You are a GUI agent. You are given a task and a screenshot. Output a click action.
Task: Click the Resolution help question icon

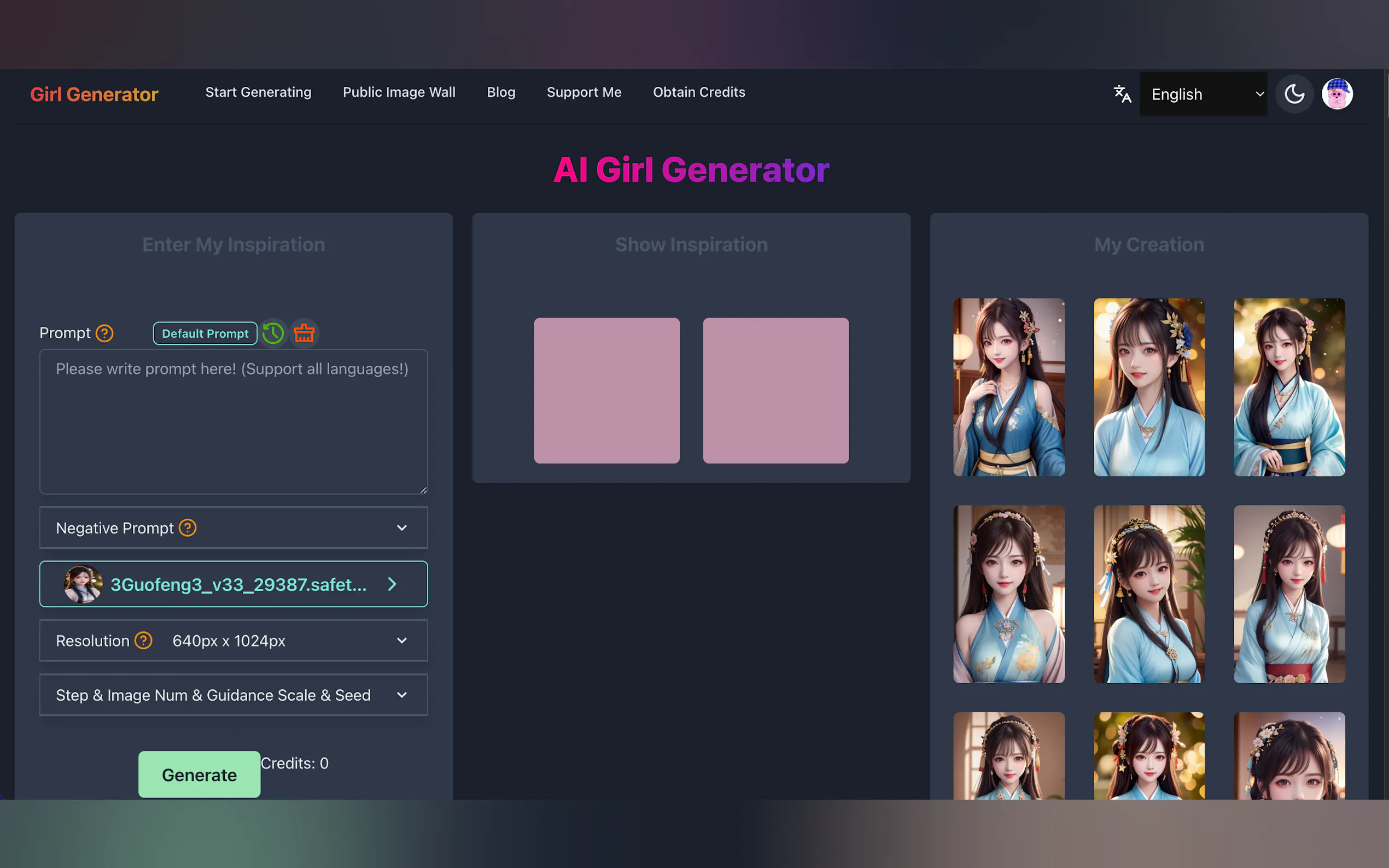144,640
